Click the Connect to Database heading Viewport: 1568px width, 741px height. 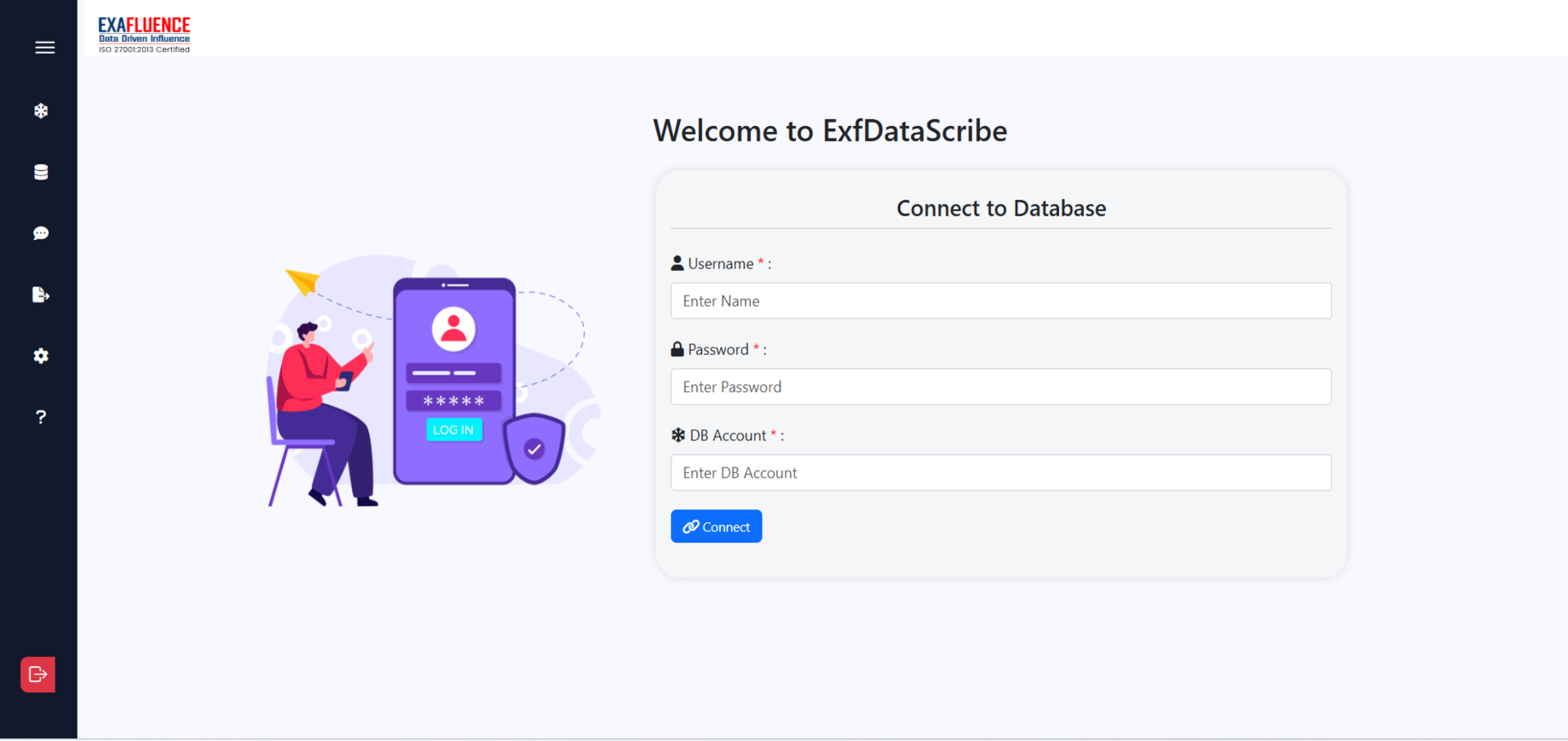point(1001,208)
